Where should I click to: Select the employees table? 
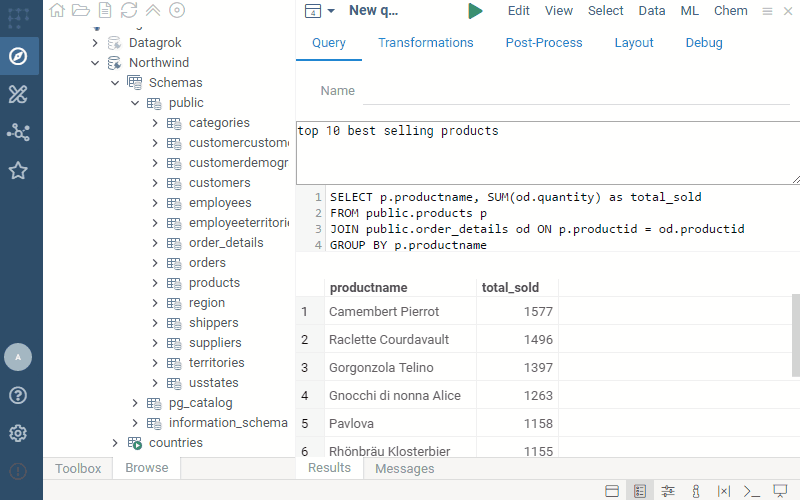coord(220,203)
